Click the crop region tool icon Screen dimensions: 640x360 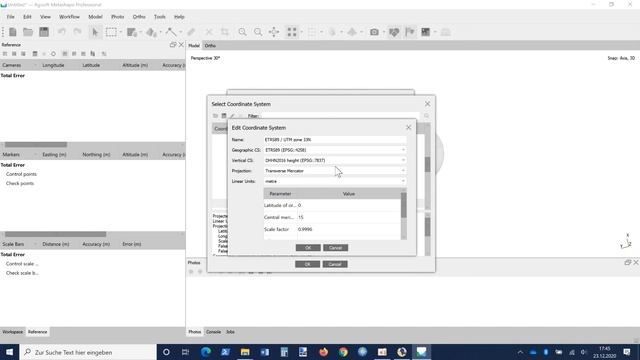click(x=224, y=32)
